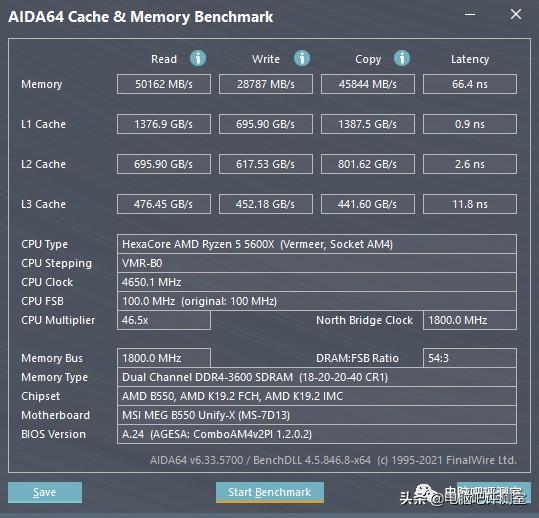
Task: Select L1 Cache Read 1376.9 GB/s
Action: (164, 124)
